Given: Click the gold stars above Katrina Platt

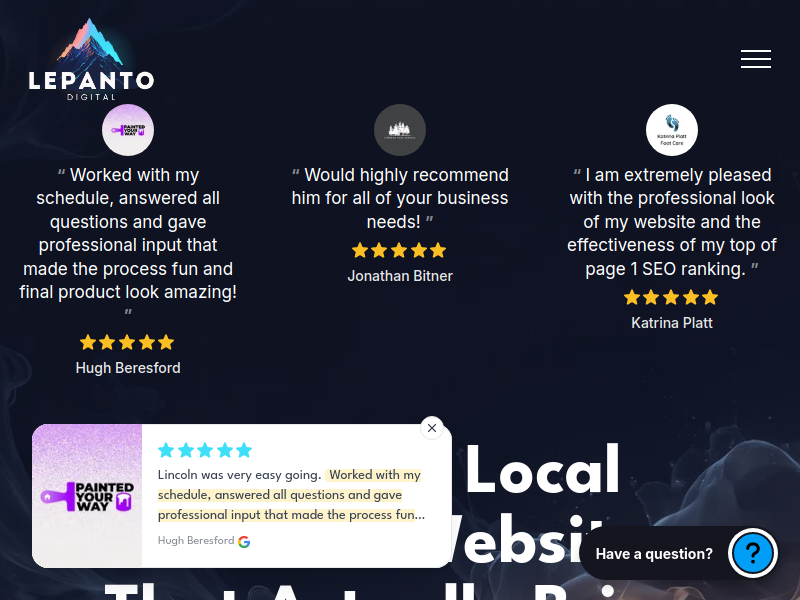Looking at the screenshot, I should [671, 297].
